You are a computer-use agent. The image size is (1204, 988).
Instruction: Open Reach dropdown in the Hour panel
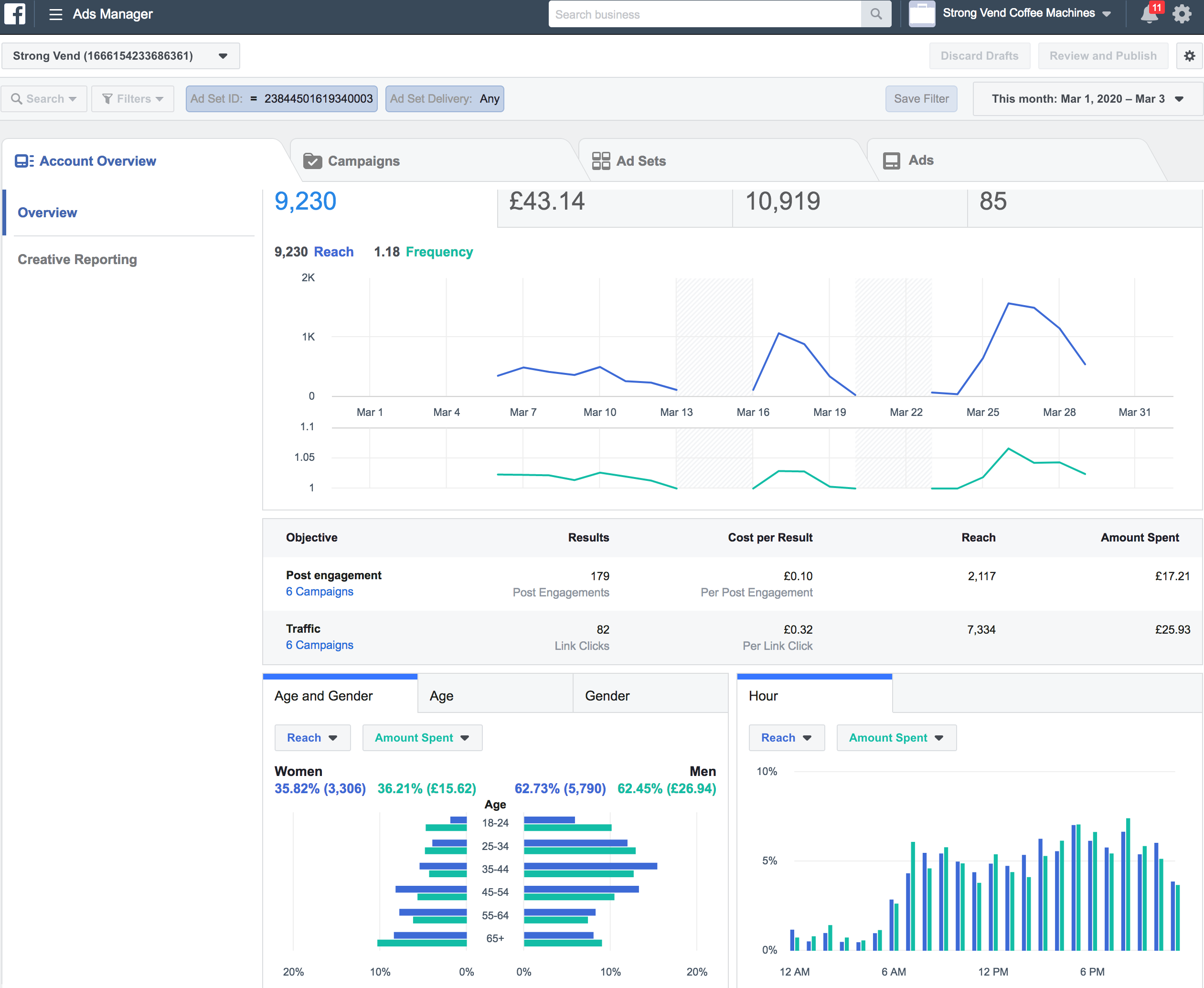pyautogui.click(x=787, y=738)
